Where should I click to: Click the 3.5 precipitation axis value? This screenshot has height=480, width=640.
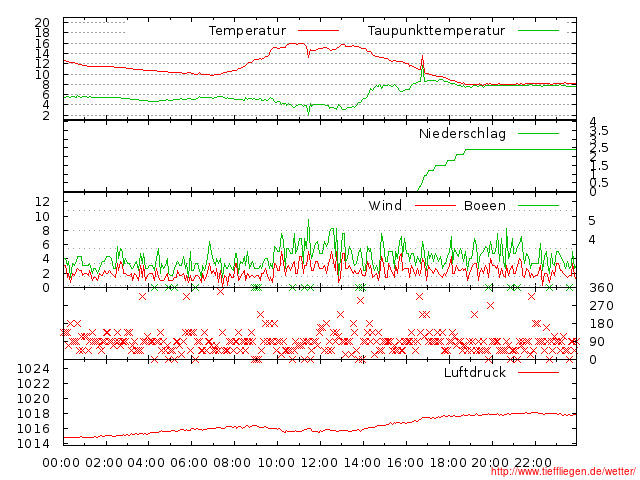[x=599, y=131]
